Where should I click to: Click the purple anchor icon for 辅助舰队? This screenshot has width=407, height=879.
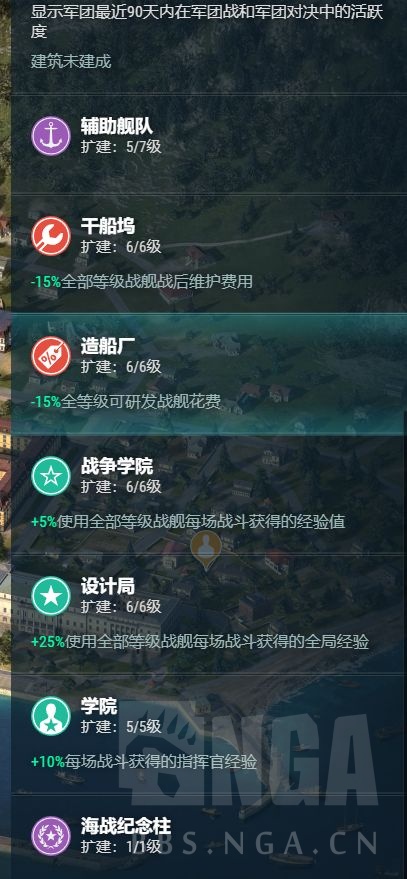[x=51, y=136]
